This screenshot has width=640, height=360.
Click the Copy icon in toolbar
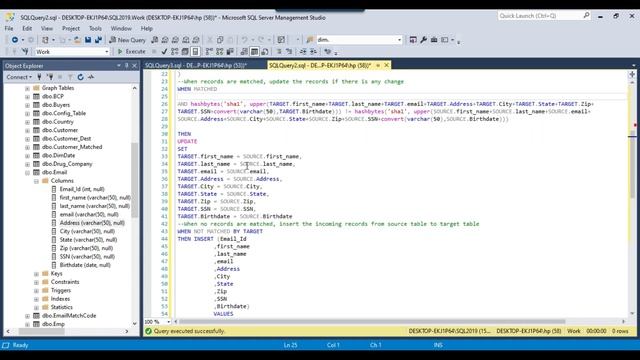pyautogui.click(x=220, y=40)
